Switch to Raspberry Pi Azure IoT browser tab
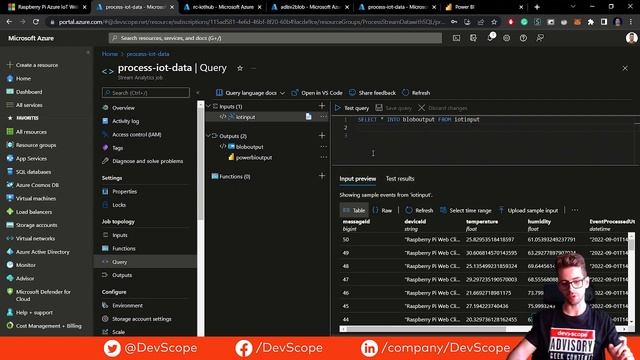This screenshot has width=640, height=360. tap(47, 7)
